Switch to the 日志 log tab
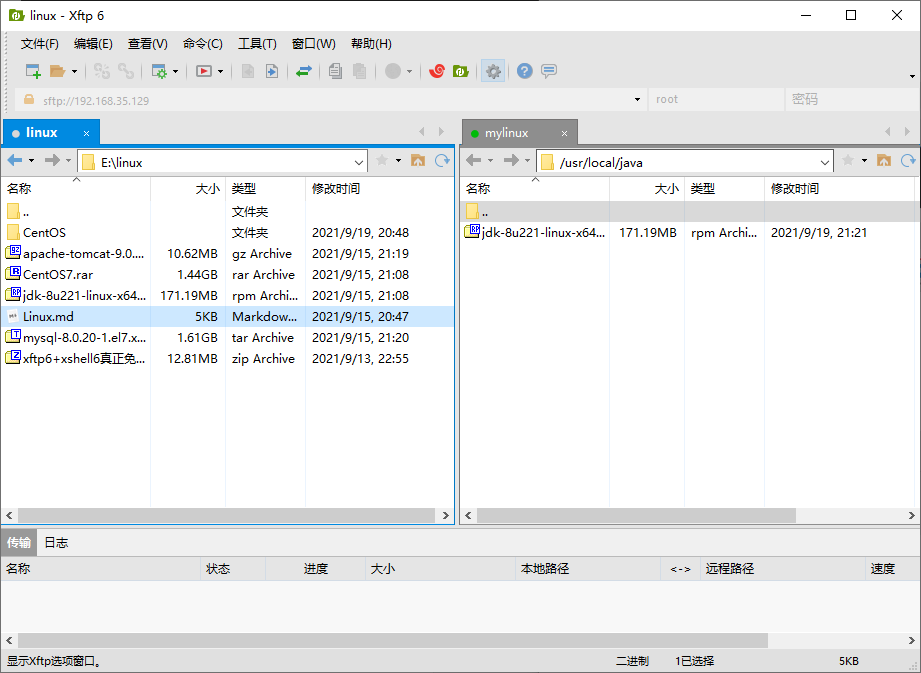 (x=56, y=543)
